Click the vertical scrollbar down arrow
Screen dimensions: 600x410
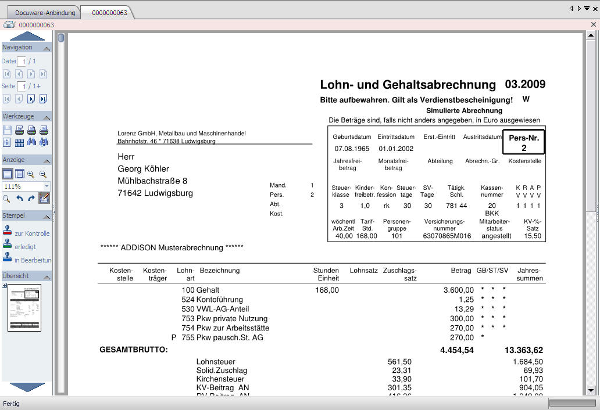click(x=591, y=390)
